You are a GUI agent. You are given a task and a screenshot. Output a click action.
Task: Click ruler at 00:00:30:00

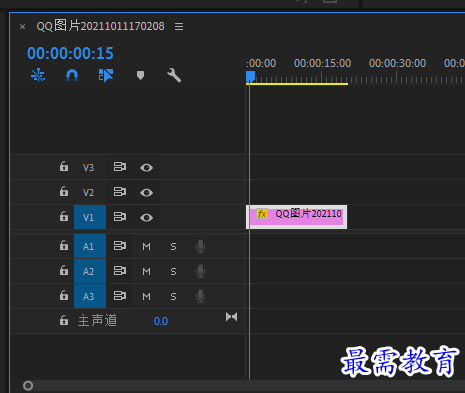(x=397, y=63)
